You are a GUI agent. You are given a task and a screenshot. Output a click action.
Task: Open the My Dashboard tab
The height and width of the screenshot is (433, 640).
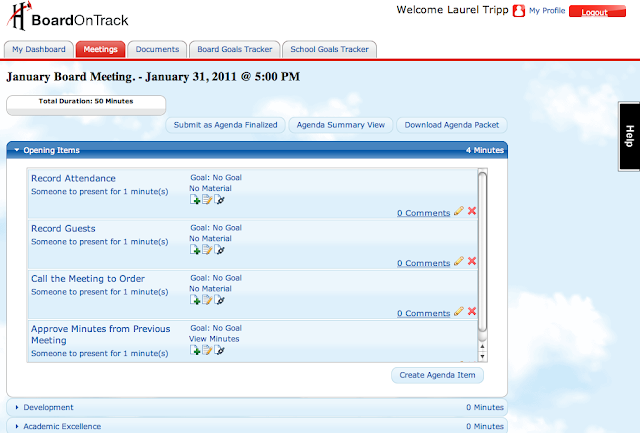point(39,49)
